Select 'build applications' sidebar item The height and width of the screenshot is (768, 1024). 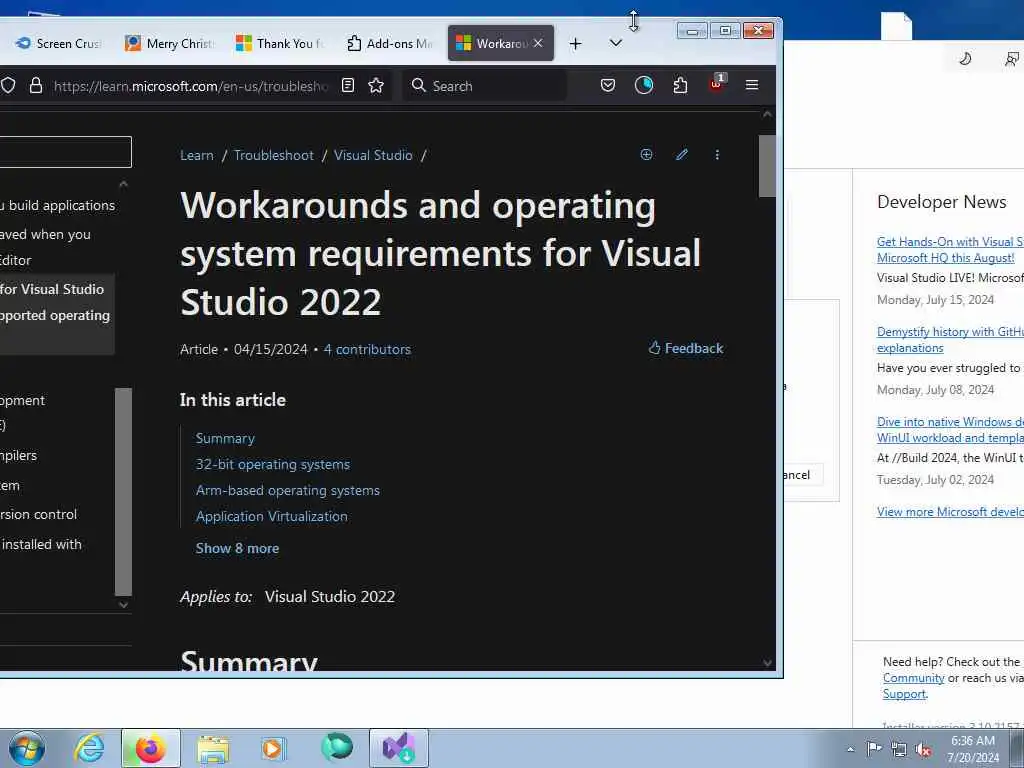(57, 205)
